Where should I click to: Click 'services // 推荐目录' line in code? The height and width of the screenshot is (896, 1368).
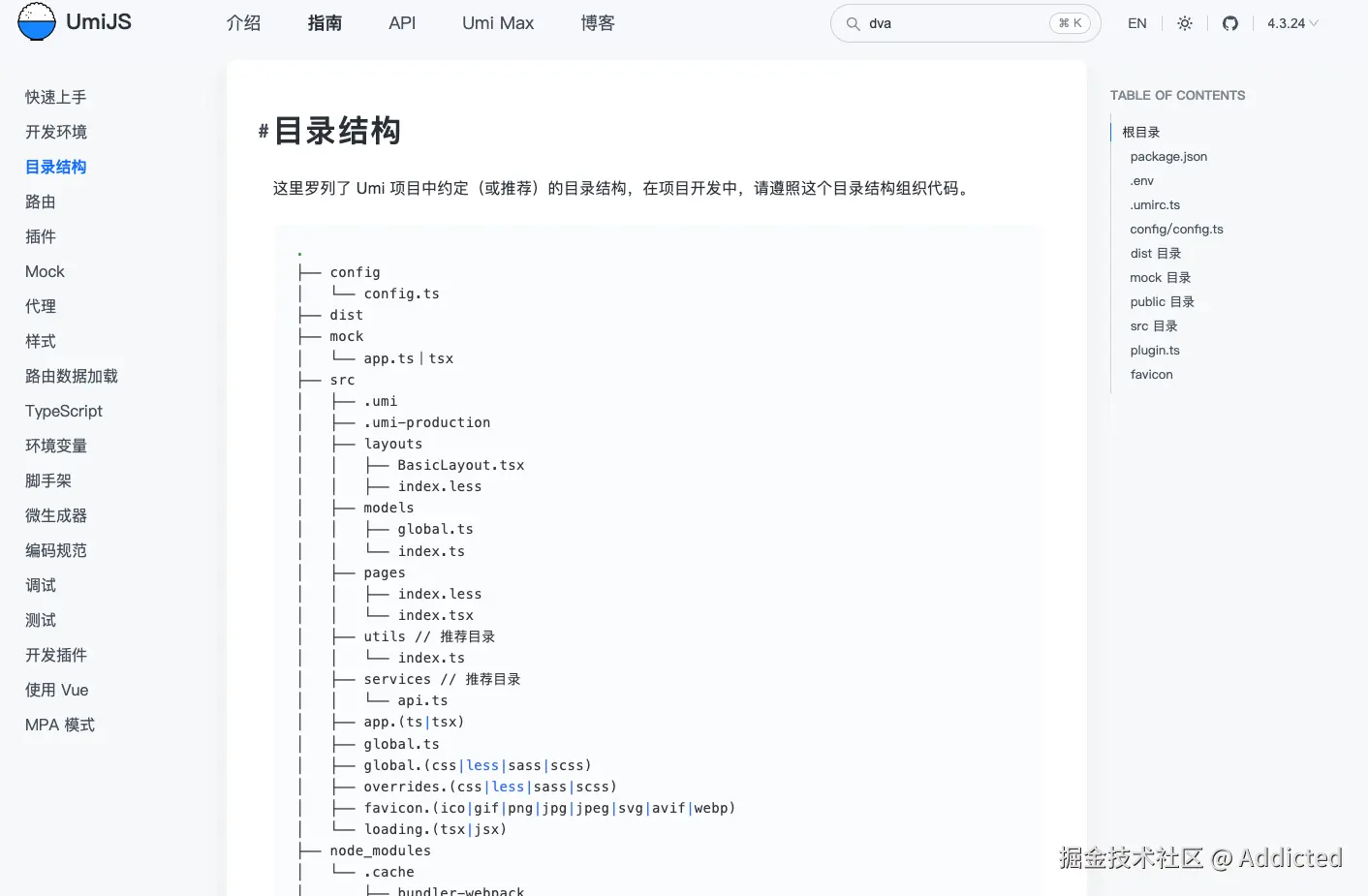click(x=442, y=679)
